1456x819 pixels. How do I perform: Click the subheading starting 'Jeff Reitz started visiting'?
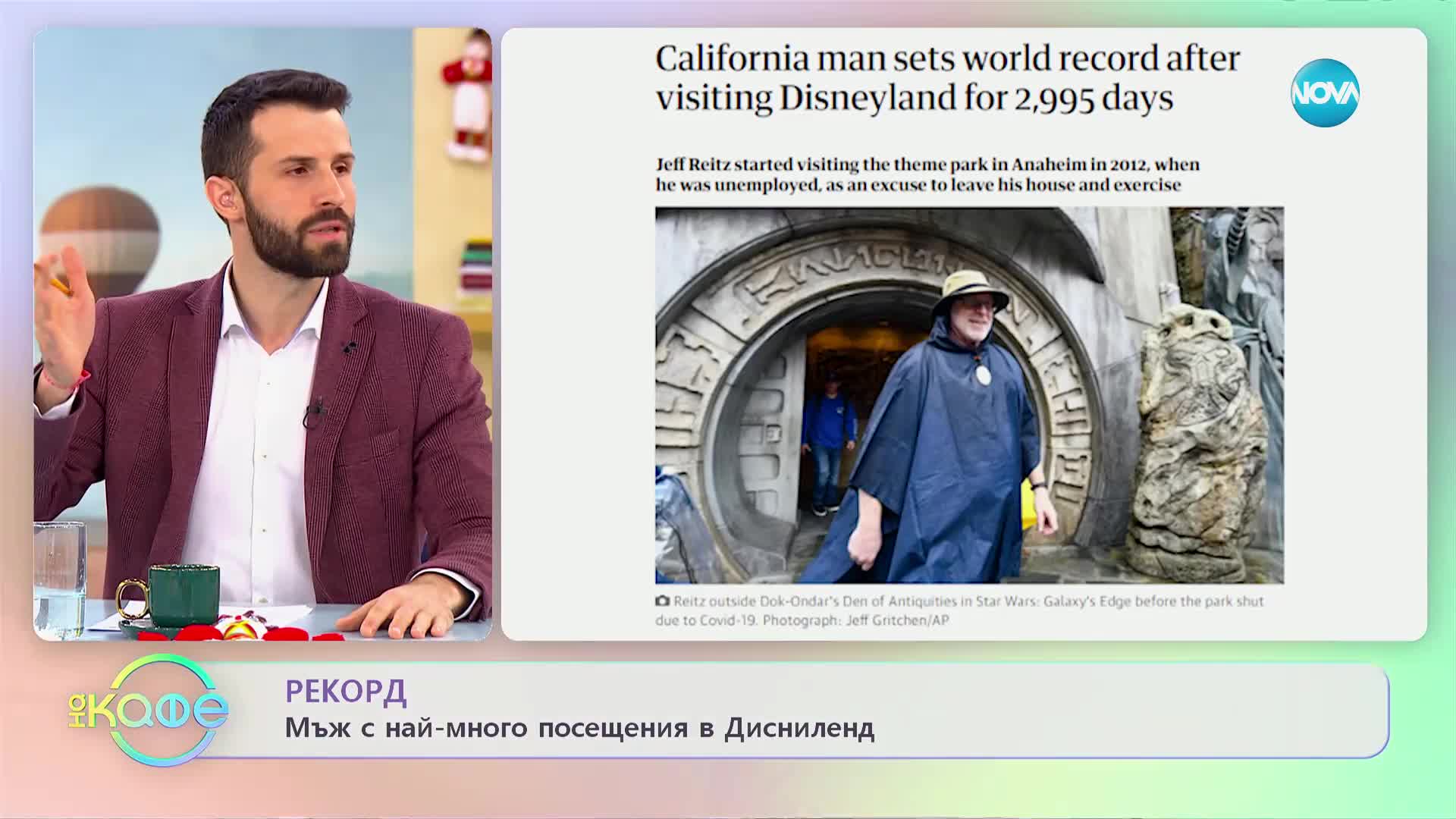[927, 174]
